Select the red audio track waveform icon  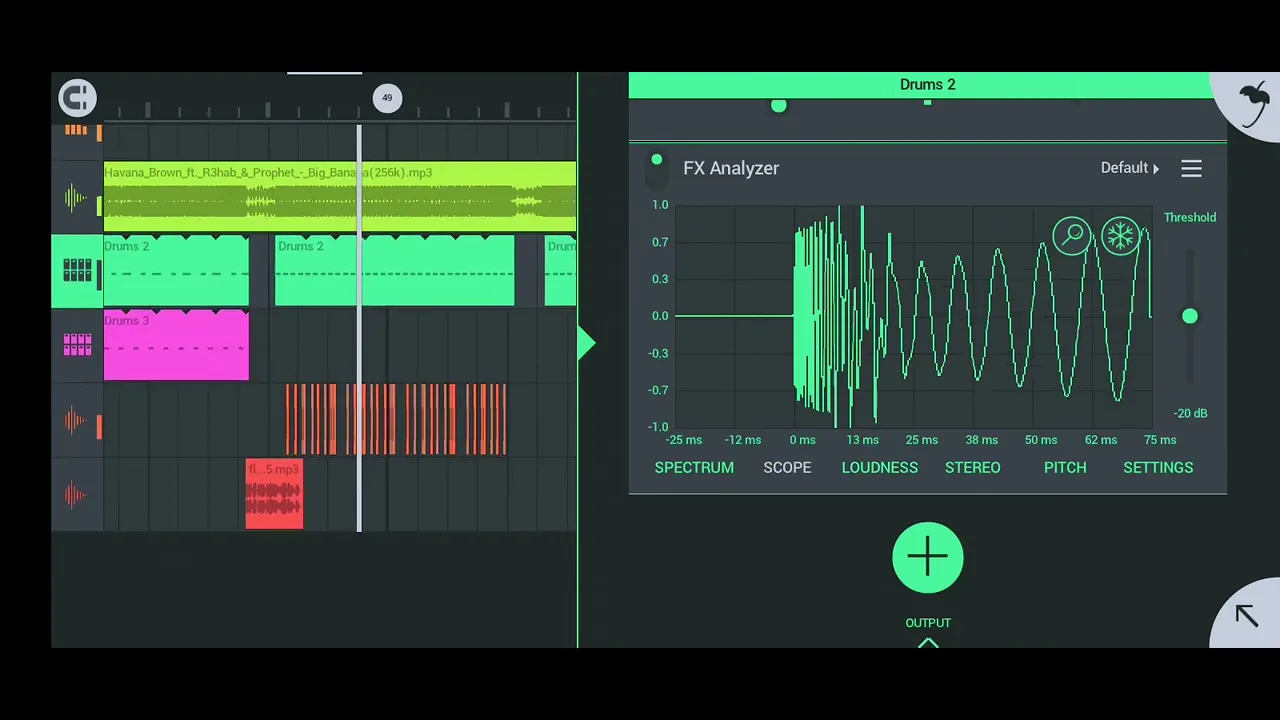click(76, 495)
